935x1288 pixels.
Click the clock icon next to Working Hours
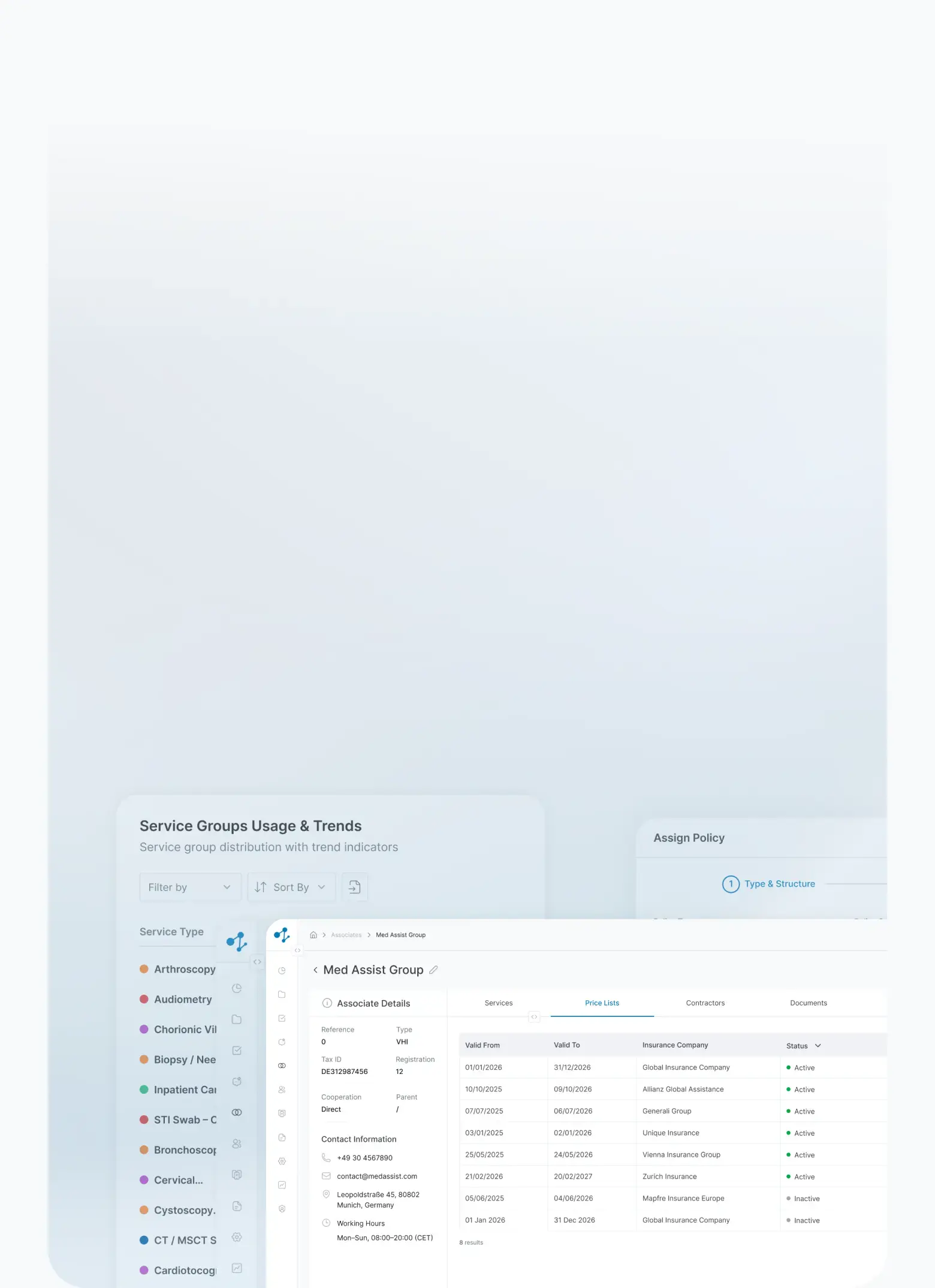click(x=326, y=1223)
